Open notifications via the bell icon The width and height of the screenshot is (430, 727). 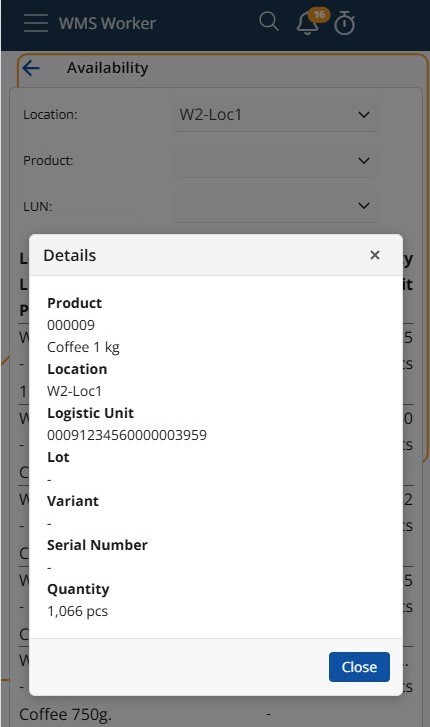(308, 24)
